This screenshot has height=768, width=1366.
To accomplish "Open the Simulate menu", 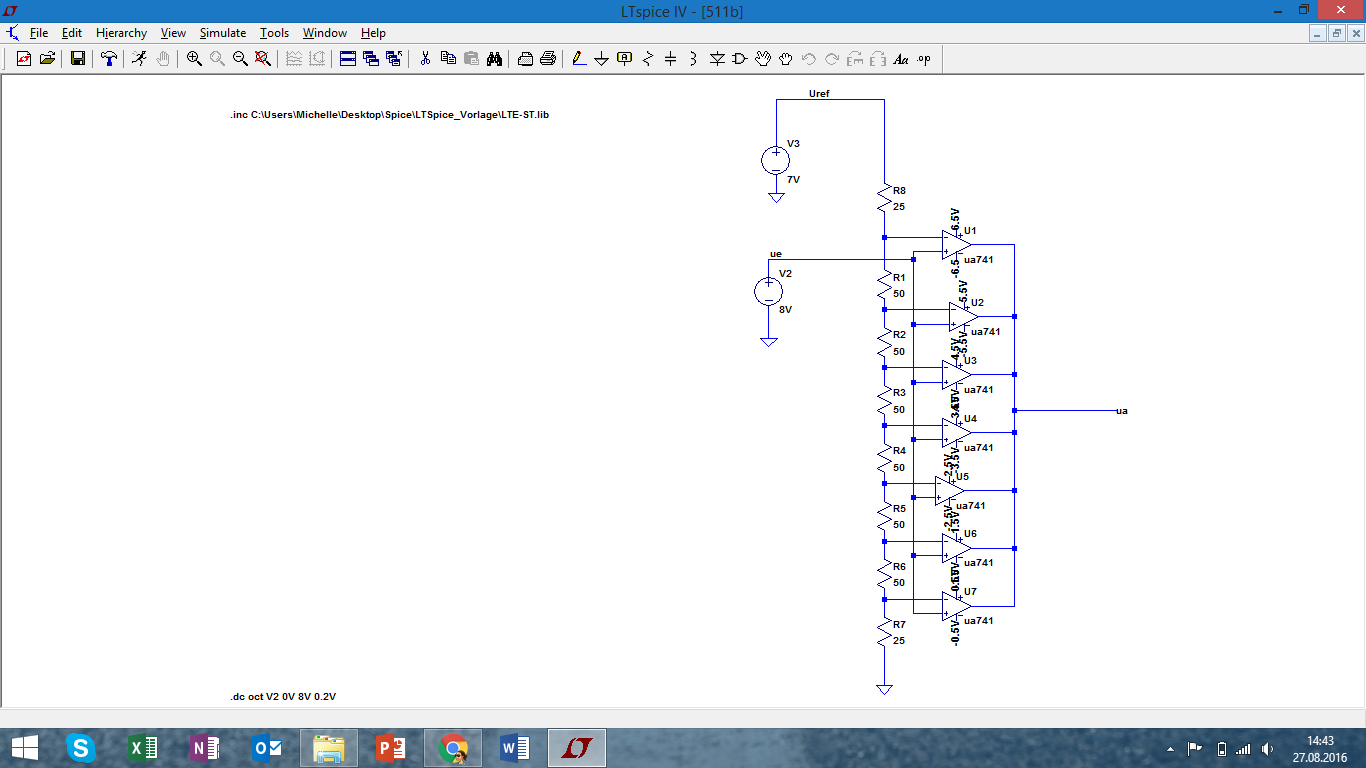I will click(x=222, y=33).
